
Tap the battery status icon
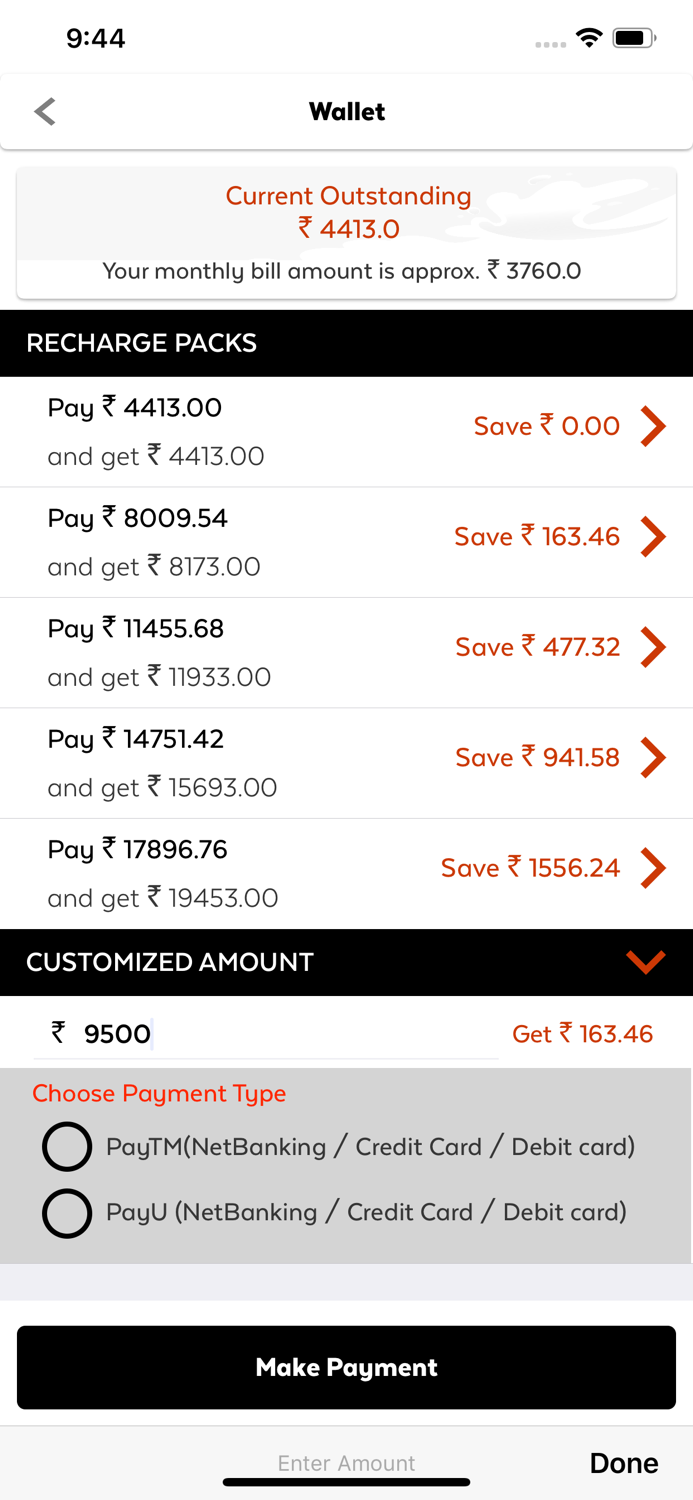pyautogui.click(x=634, y=38)
